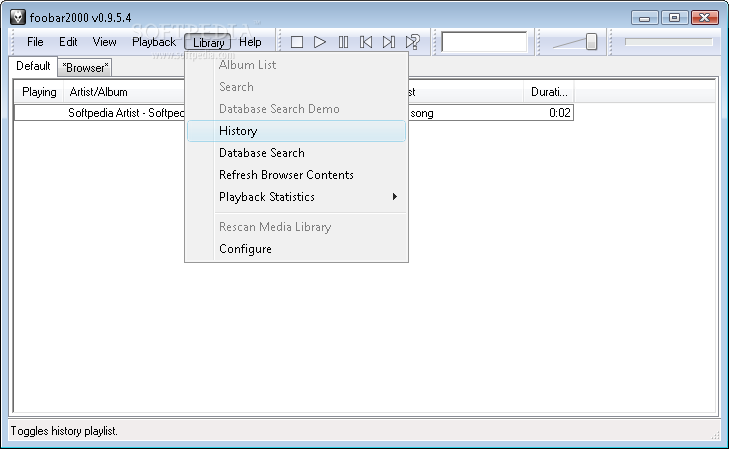Click the Rescan Media Library entry
Image resolution: width=729 pixels, height=449 pixels.
pyautogui.click(x=296, y=227)
